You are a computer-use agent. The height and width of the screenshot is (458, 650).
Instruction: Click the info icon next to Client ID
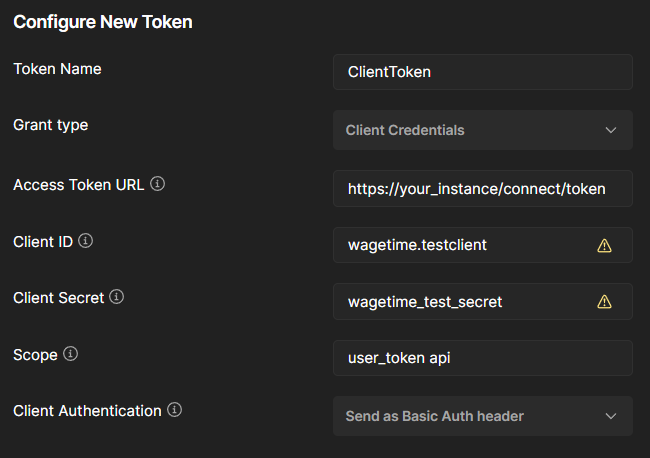[85, 241]
